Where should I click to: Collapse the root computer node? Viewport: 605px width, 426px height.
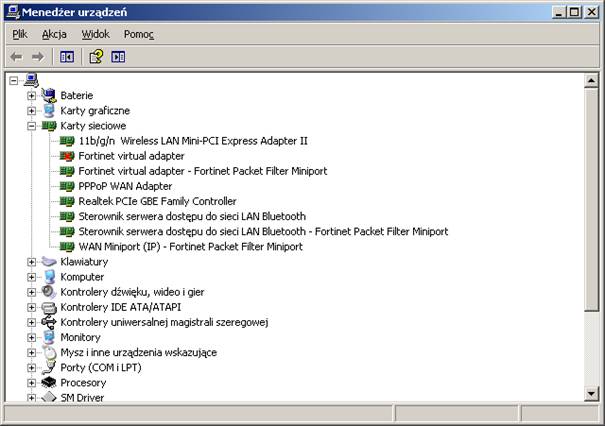(14, 81)
